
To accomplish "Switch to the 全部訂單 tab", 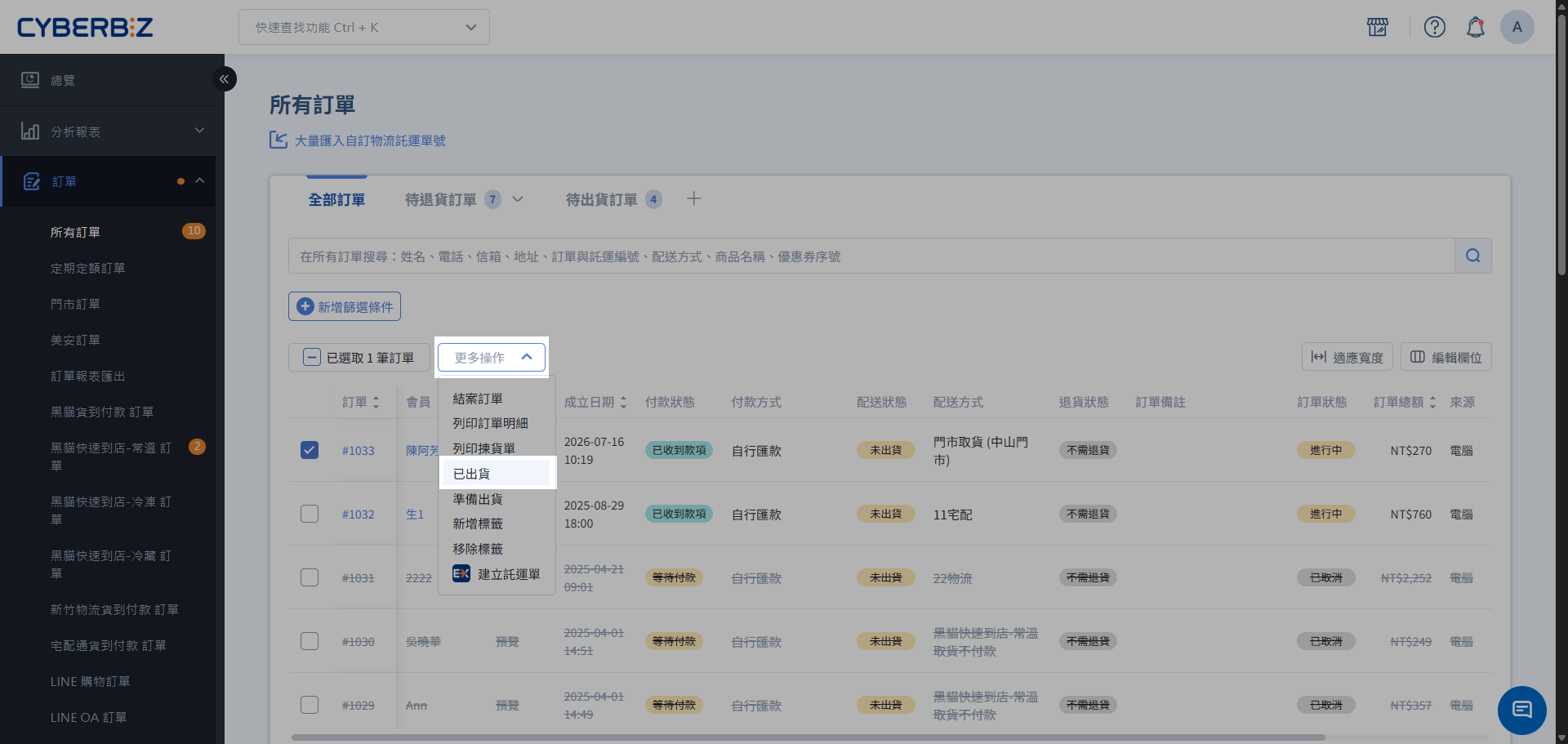I will tap(336, 199).
